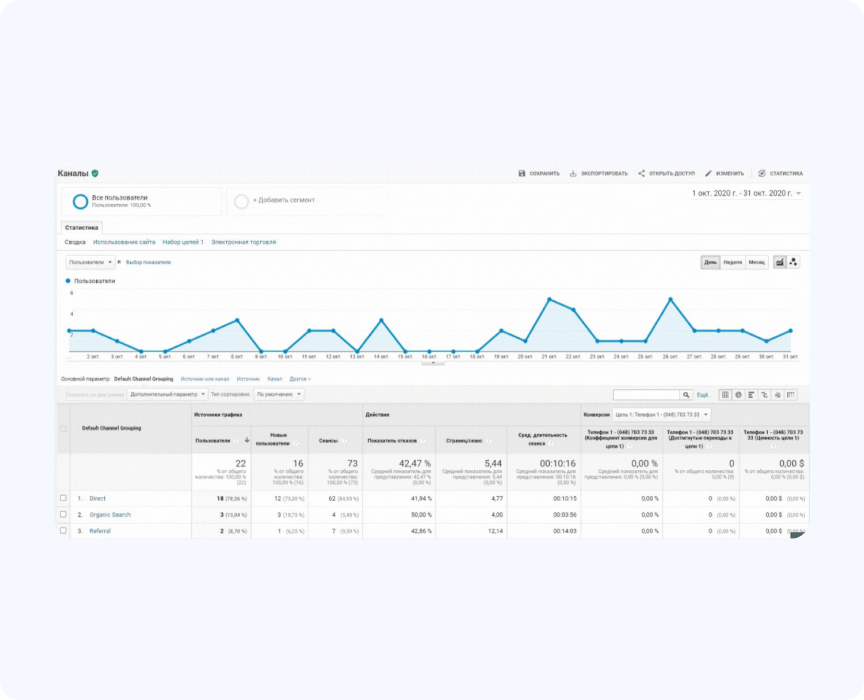This screenshot has height=700, width=864.
Task: Switch to line chart type icon
Action: tap(779, 262)
